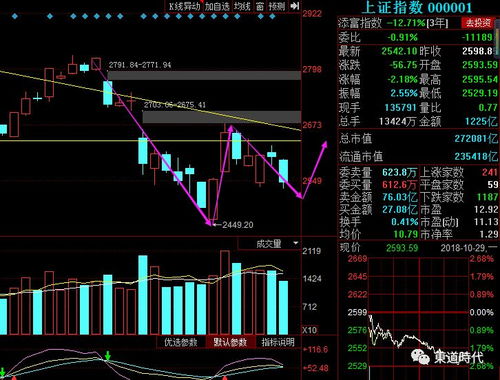Click the red 去投资 button

478,23
